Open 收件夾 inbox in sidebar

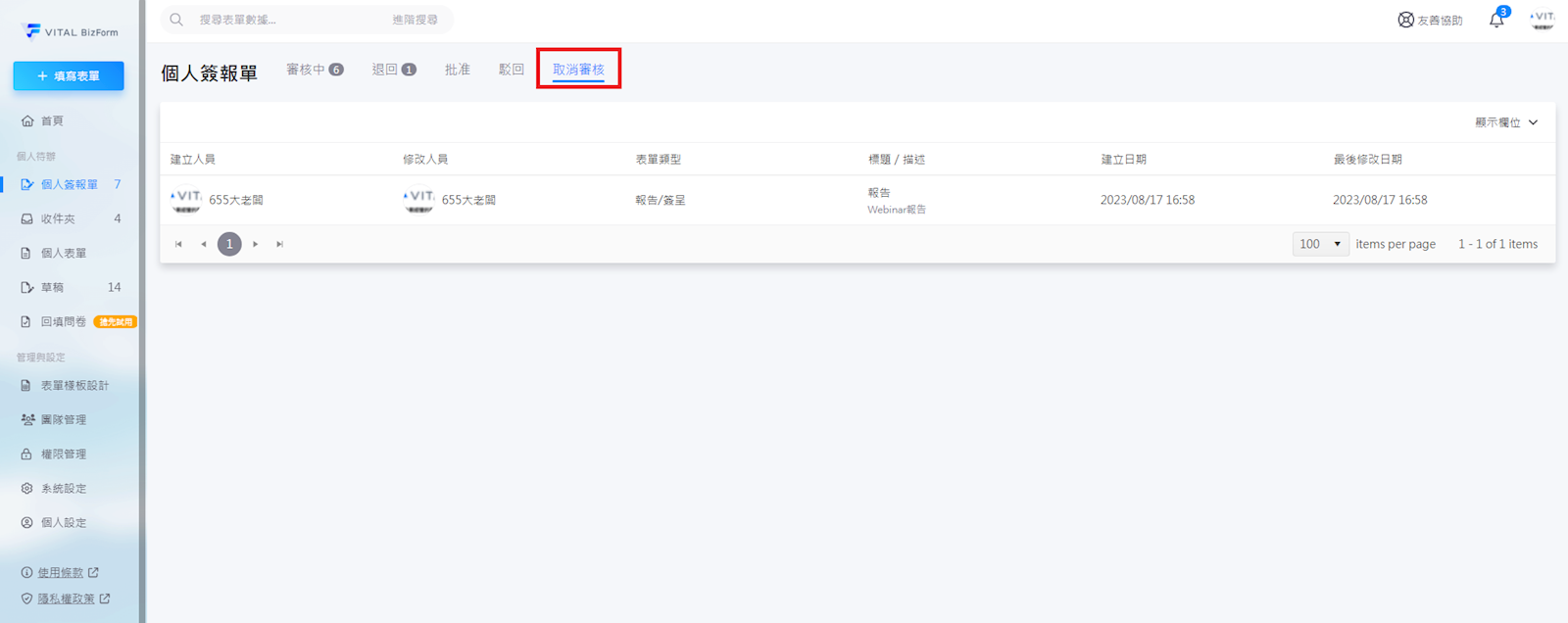[57, 218]
